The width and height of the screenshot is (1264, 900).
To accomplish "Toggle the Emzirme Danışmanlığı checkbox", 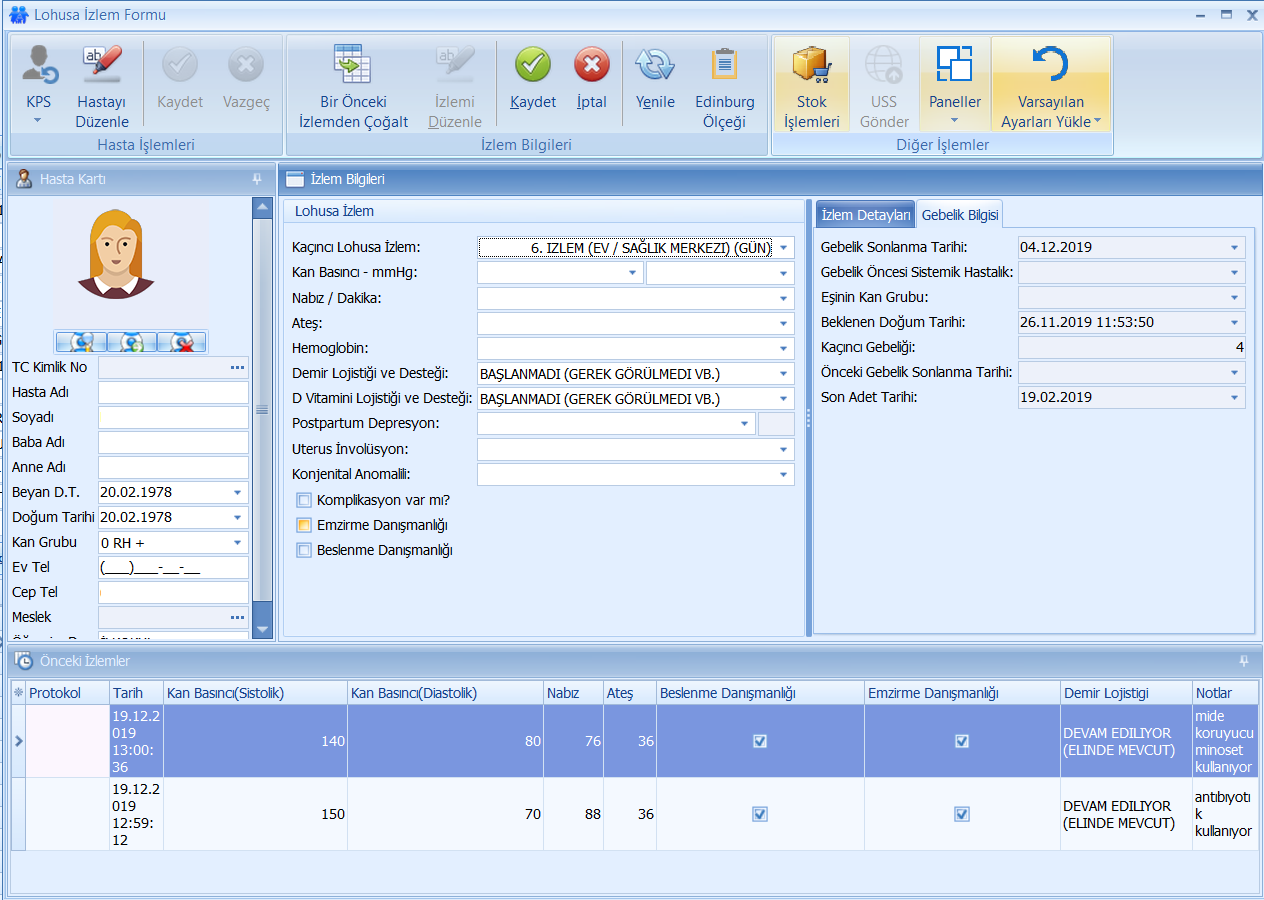I will [x=304, y=525].
